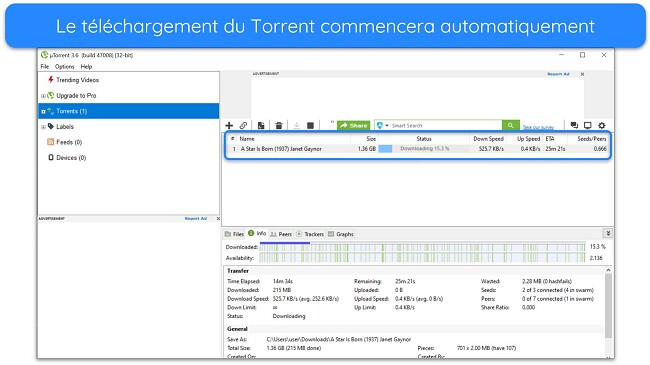Switch to the Trackers tab
Viewport: 650px width, 365px height.
pos(310,234)
